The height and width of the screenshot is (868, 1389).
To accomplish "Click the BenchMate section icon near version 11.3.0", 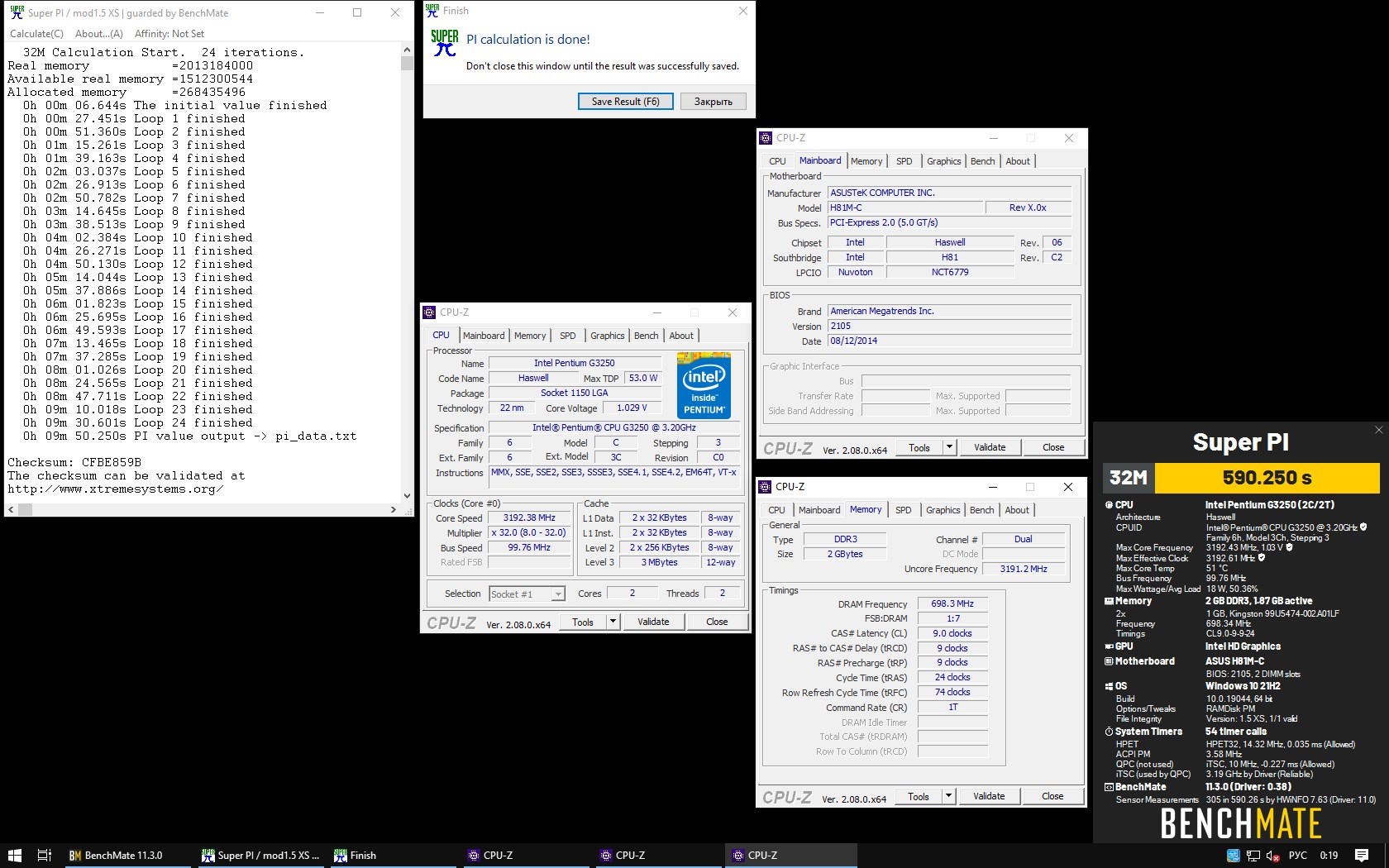I will coord(1109,787).
